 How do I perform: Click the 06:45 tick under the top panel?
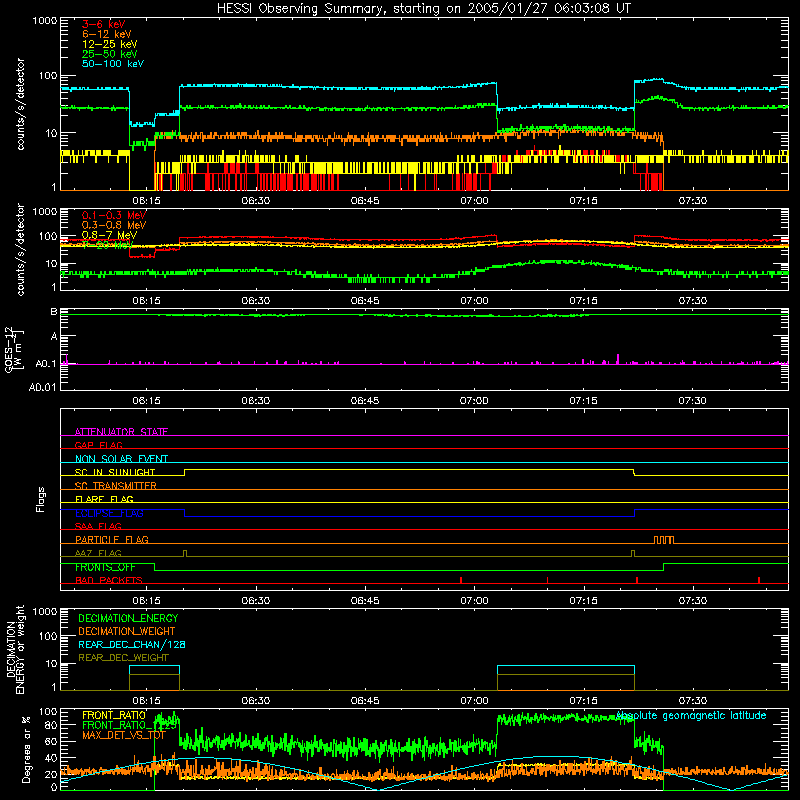point(365,201)
